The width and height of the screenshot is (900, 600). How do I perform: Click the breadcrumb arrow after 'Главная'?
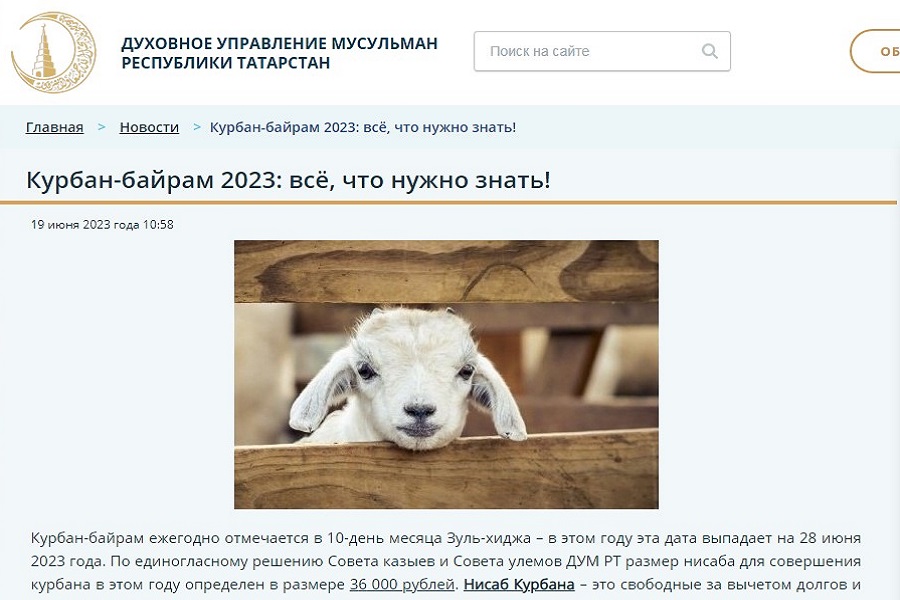pyautogui.click(x=102, y=127)
